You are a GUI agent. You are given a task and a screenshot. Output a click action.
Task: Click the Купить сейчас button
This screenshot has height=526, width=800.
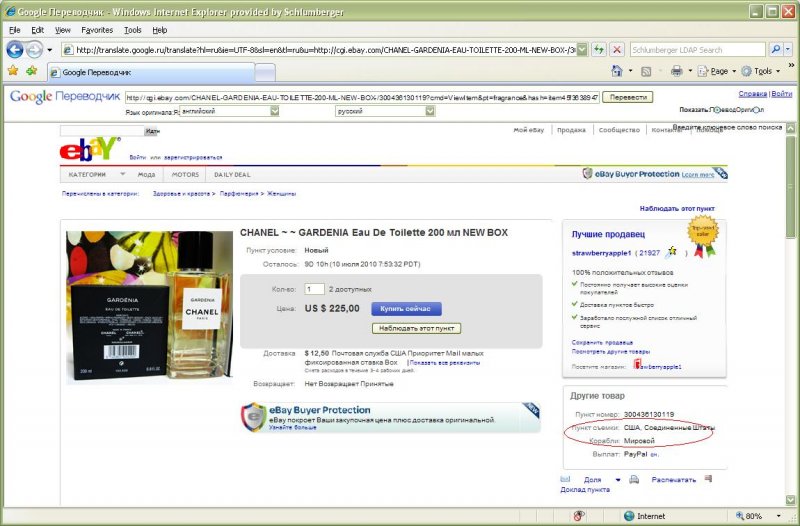(407, 309)
